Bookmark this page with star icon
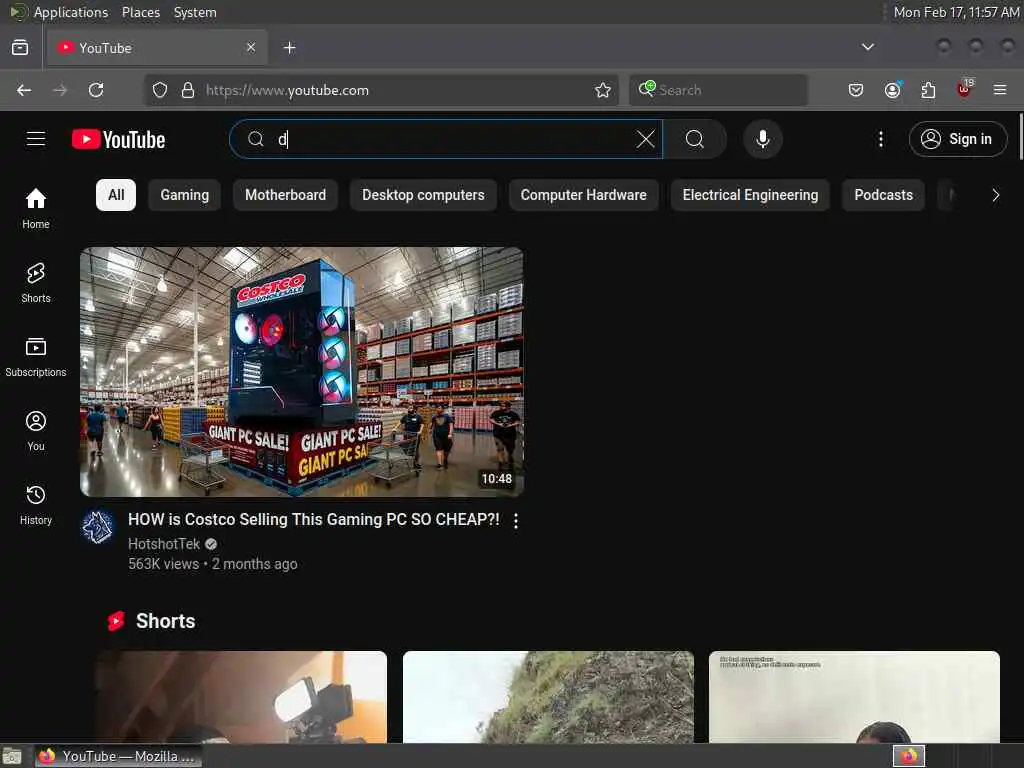This screenshot has height=768, width=1024. coord(603,90)
